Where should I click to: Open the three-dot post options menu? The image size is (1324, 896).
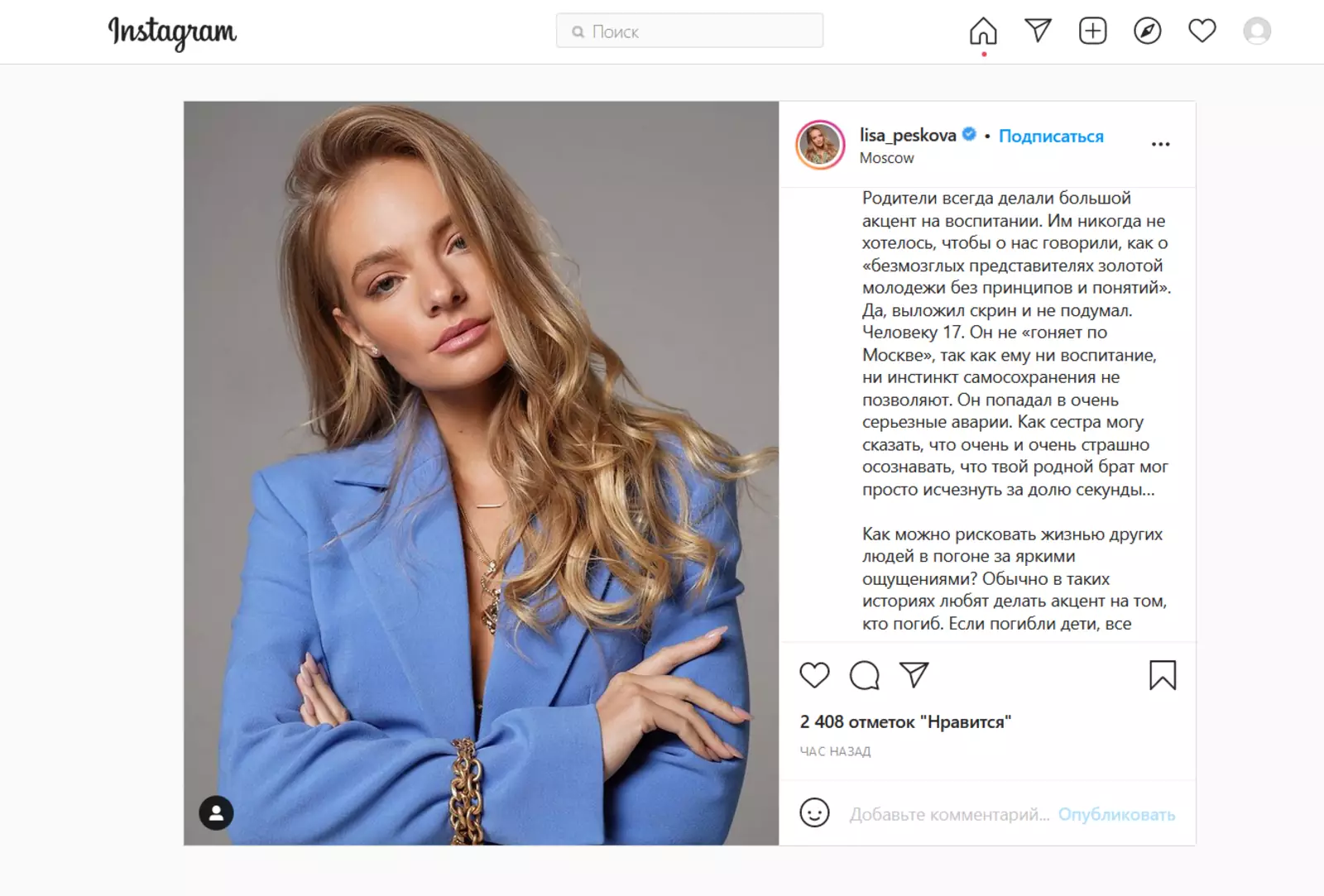tap(1160, 144)
